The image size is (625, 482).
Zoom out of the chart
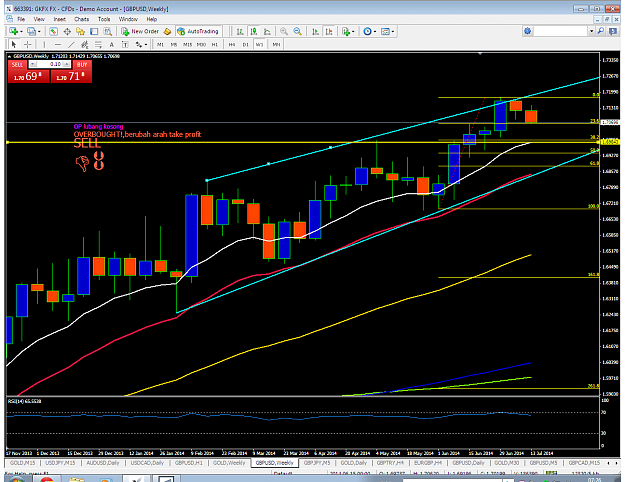point(297,31)
